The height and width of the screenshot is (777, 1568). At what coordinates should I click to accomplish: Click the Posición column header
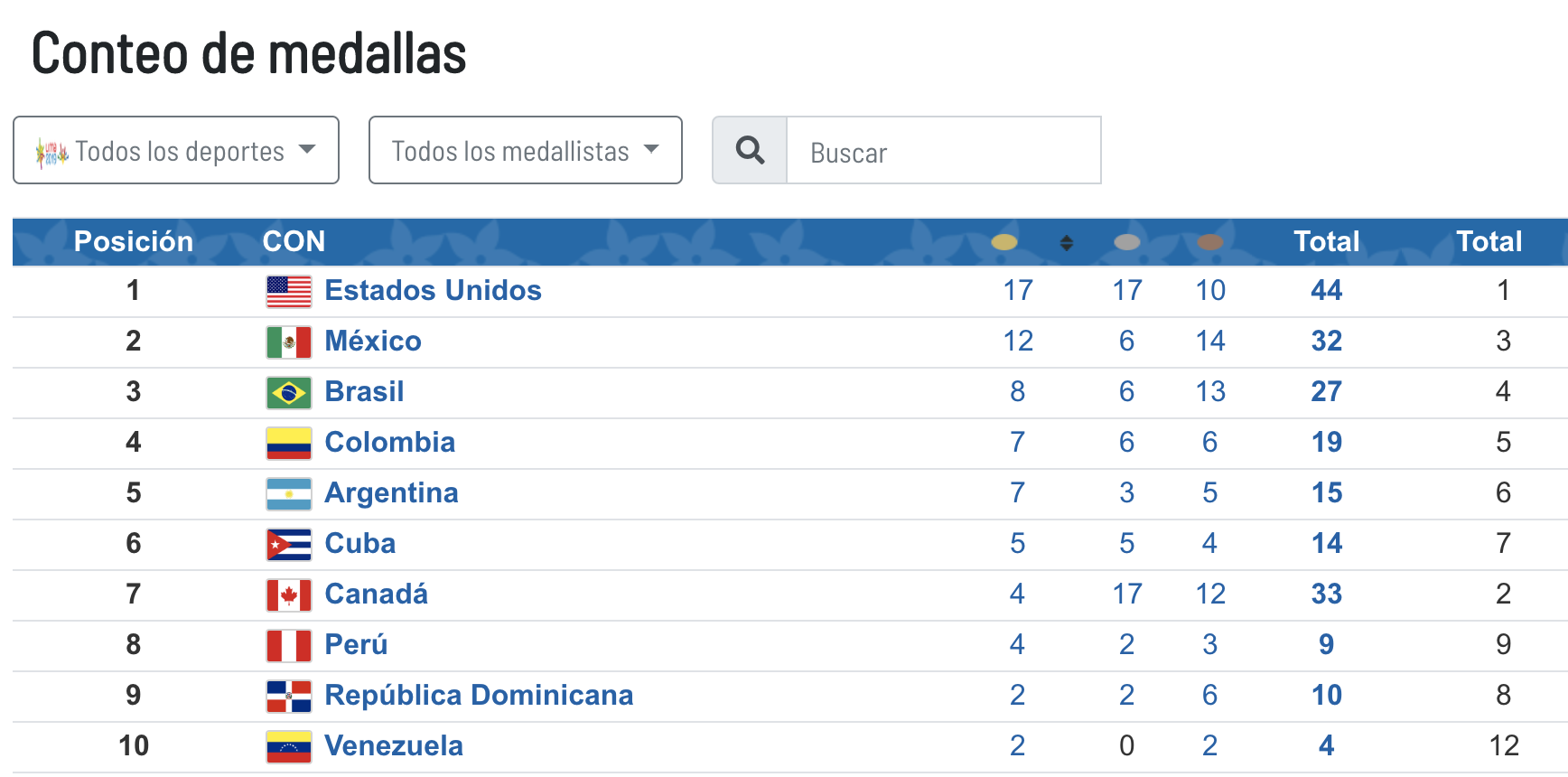point(134,242)
